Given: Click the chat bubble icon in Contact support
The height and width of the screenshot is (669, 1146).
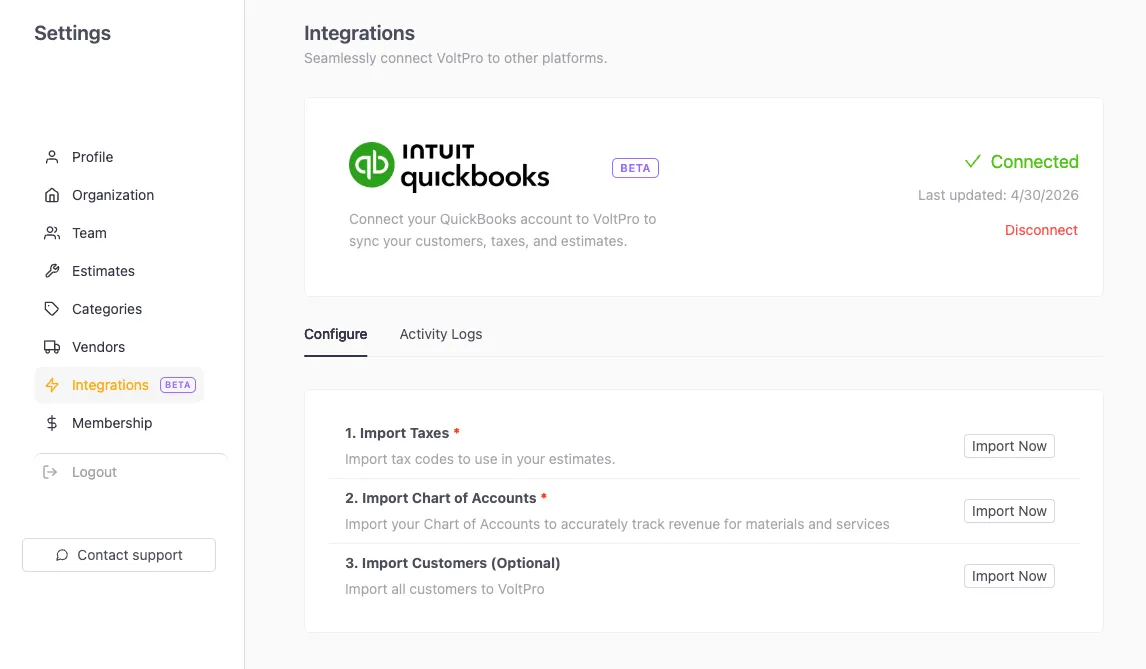Looking at the screenshot, I should (x=62, y=556).
